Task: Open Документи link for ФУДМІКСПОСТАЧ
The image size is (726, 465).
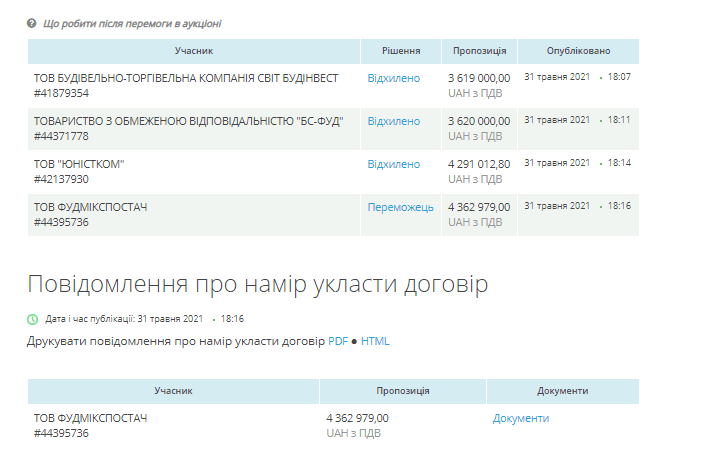Action: (521, 418)
